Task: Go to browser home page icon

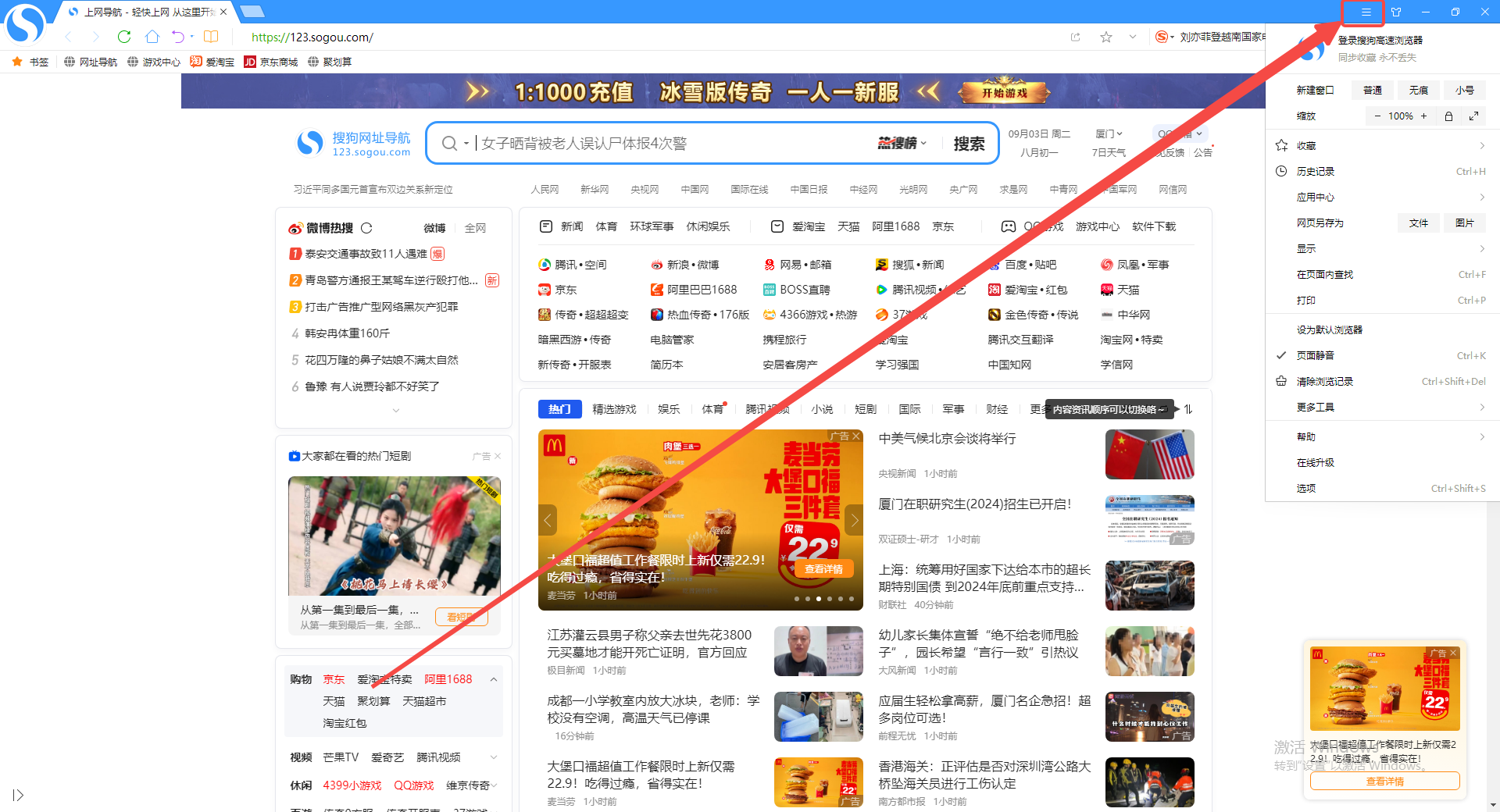Action: (x=152, y=37)
